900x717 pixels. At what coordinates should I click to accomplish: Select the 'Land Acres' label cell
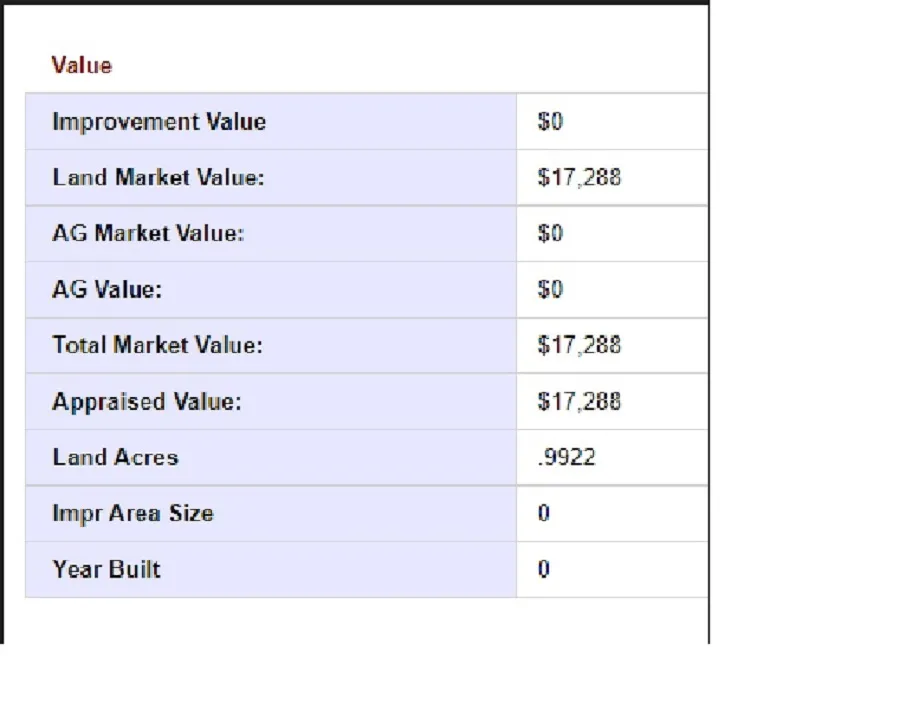pos(115,458)
